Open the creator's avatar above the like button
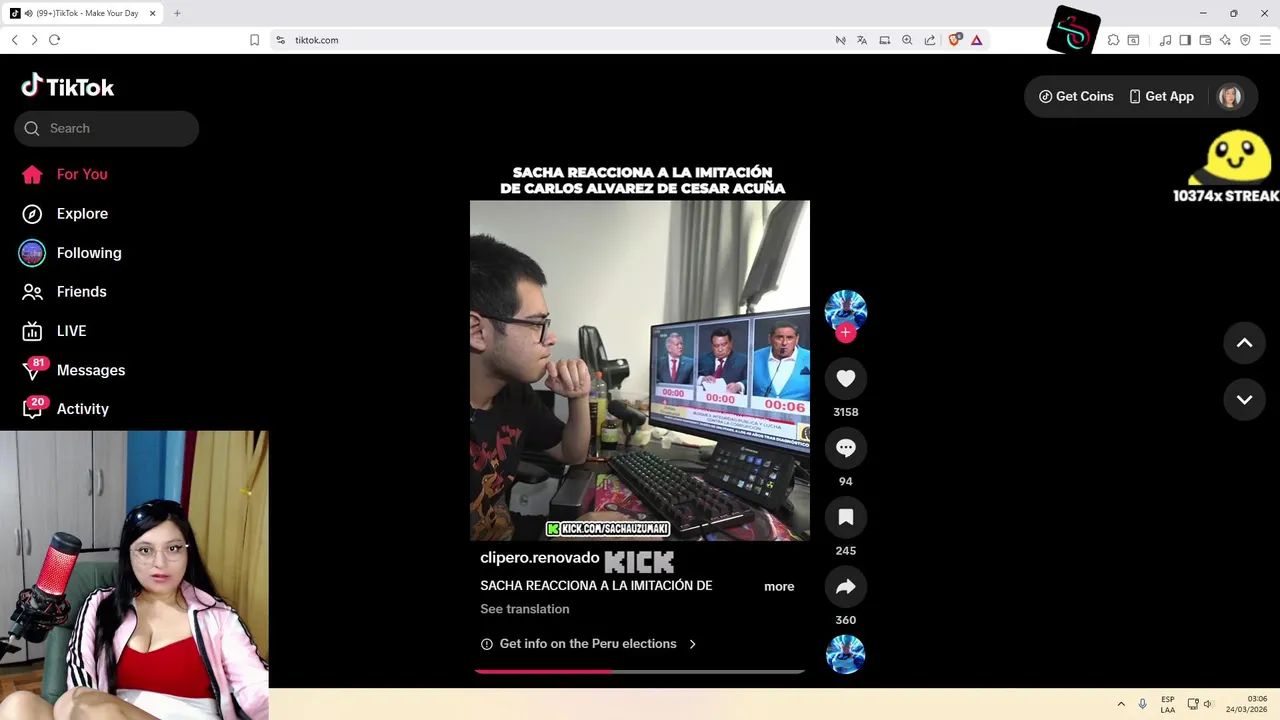The width and height of the screenshot is (1280, 720). point(846,310)
